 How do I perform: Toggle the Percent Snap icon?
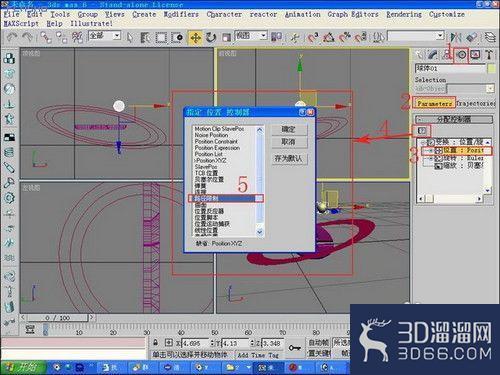pyautogui.click(x=345, y=37)
